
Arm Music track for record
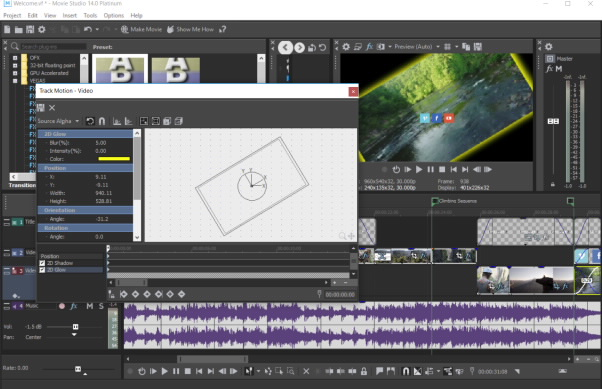pos(61,306)
